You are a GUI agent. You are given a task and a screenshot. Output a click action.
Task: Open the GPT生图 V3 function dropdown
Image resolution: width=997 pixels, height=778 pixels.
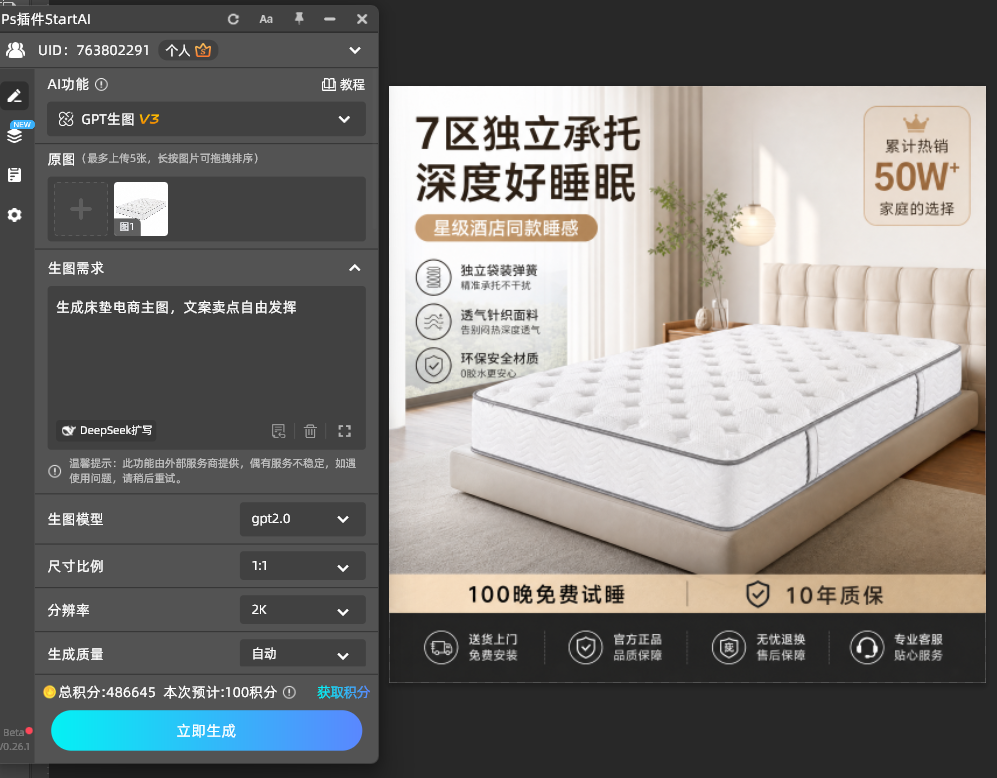pos(207,119)
